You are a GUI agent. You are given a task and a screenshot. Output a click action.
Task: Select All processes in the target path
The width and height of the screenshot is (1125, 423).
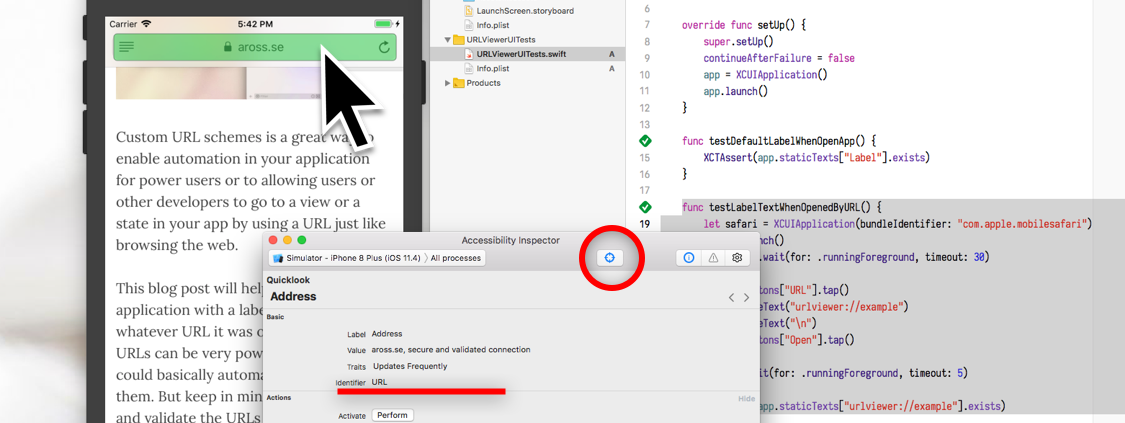[456, 258]
